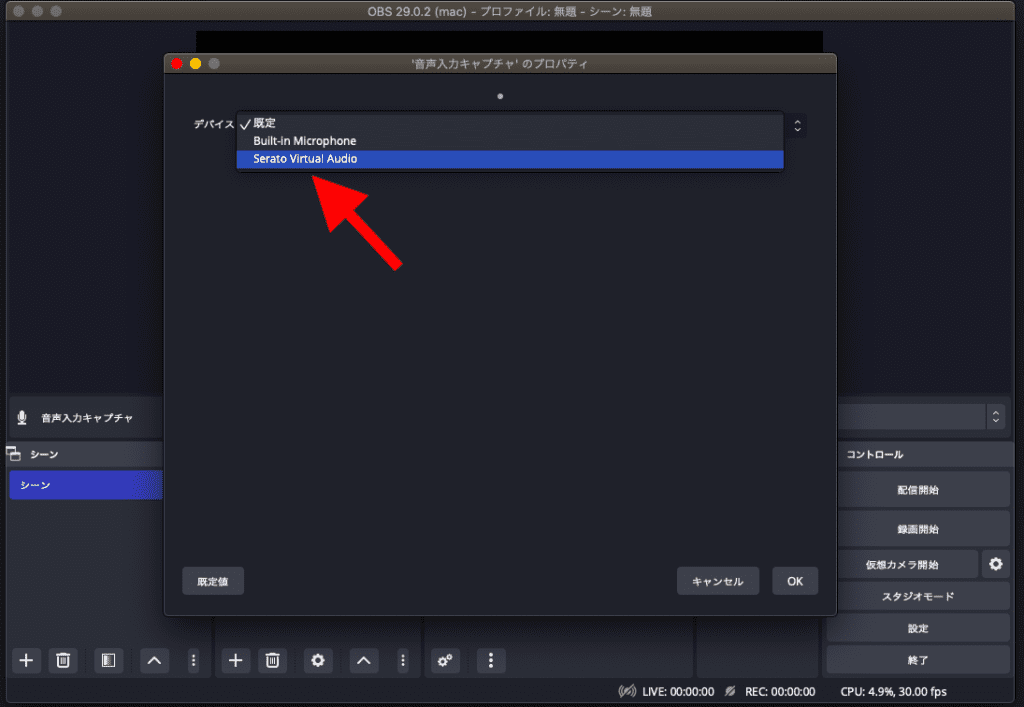Viewport: 1024px width, 707px height.
Task: Open virtual camera settings gear icon
Action: (995, 564)
